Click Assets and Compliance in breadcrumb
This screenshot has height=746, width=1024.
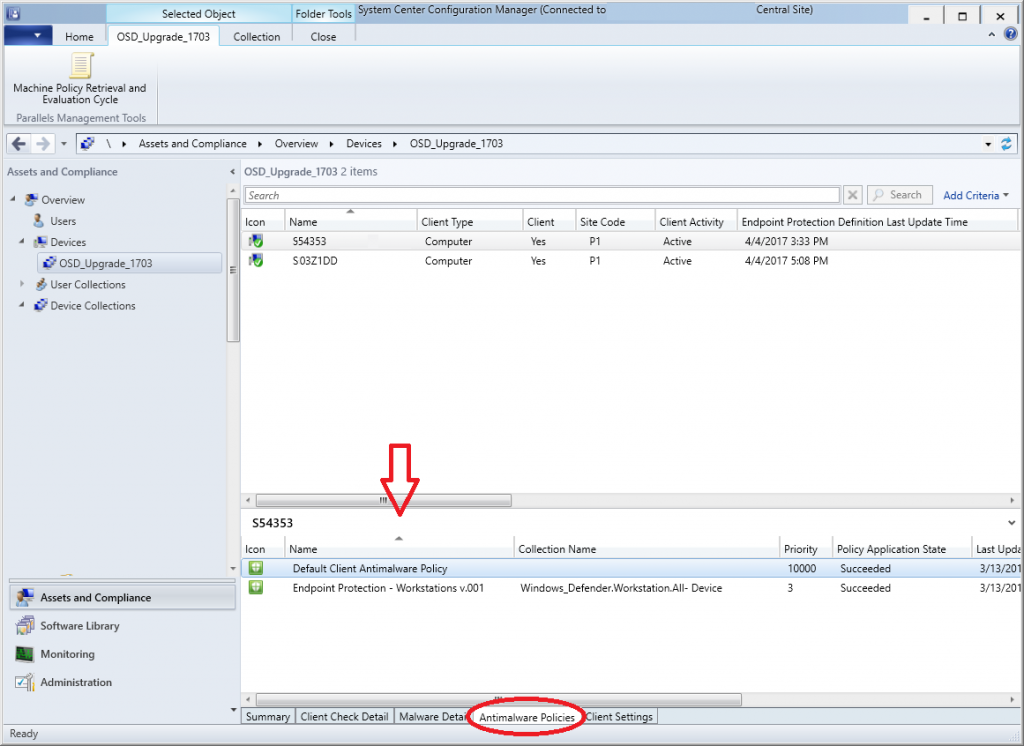(193, 144)
